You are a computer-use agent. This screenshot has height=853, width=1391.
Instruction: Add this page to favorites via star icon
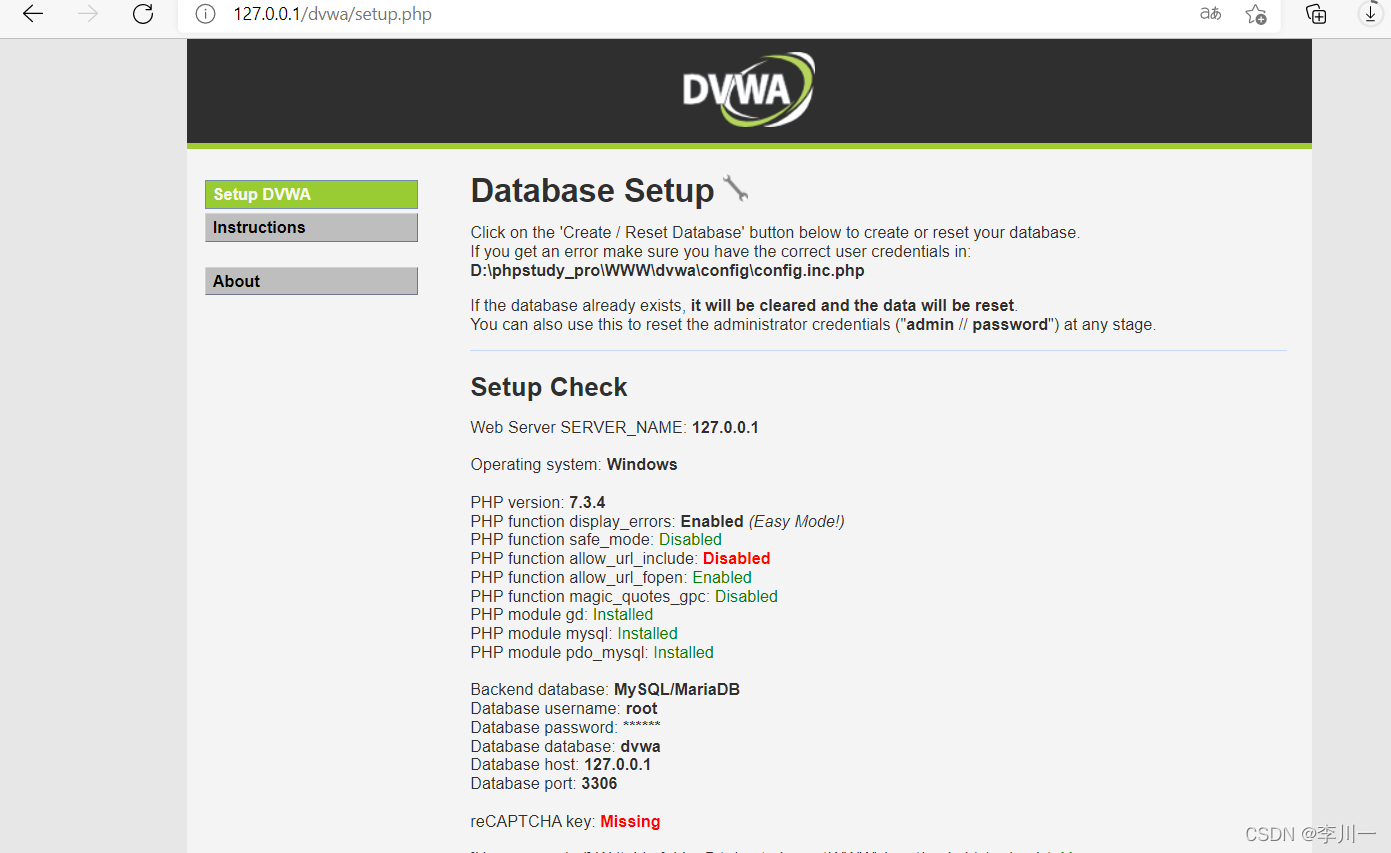1256,15
